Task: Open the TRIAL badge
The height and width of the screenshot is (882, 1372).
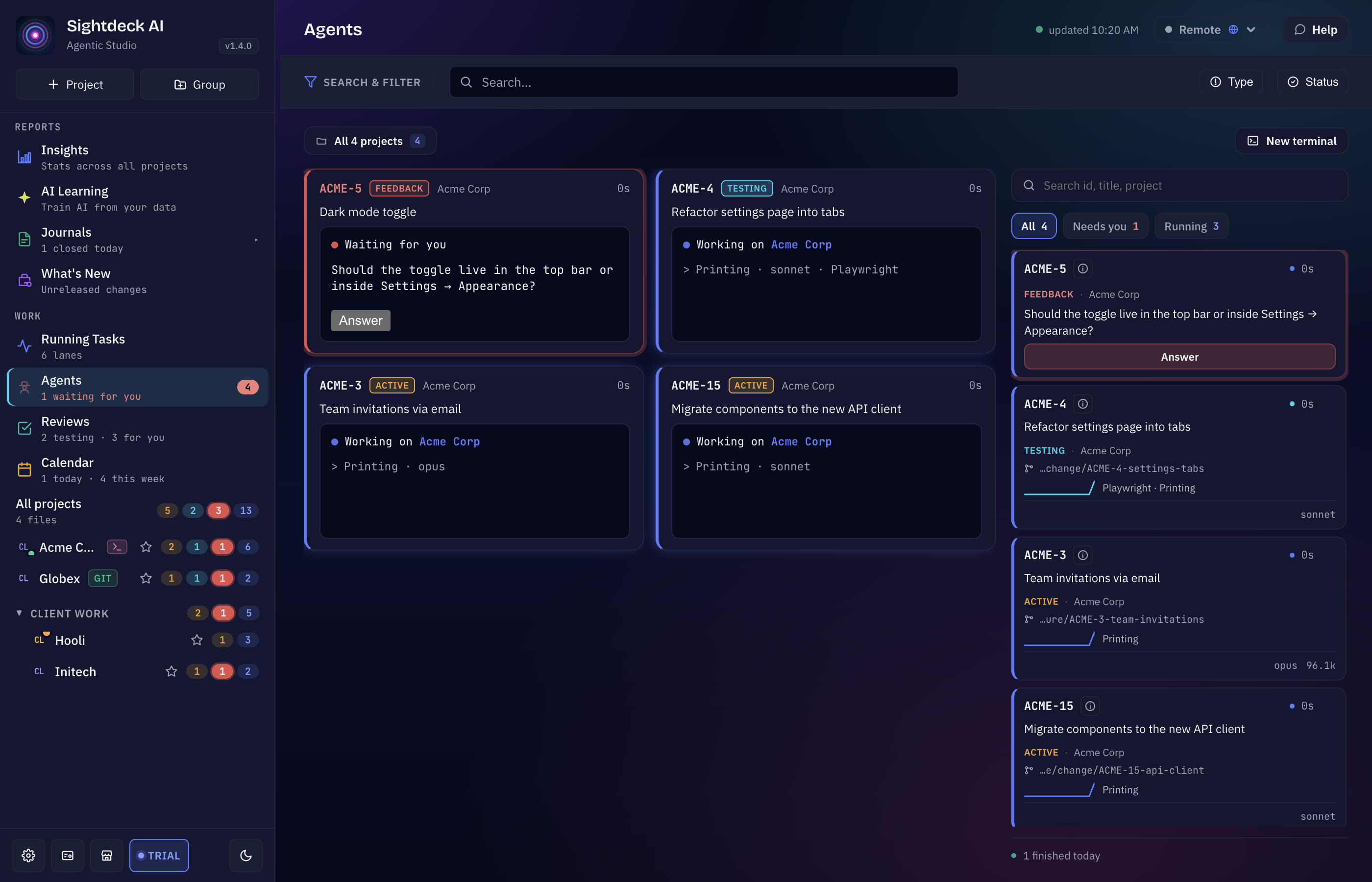Action: [x=159, y=855]
